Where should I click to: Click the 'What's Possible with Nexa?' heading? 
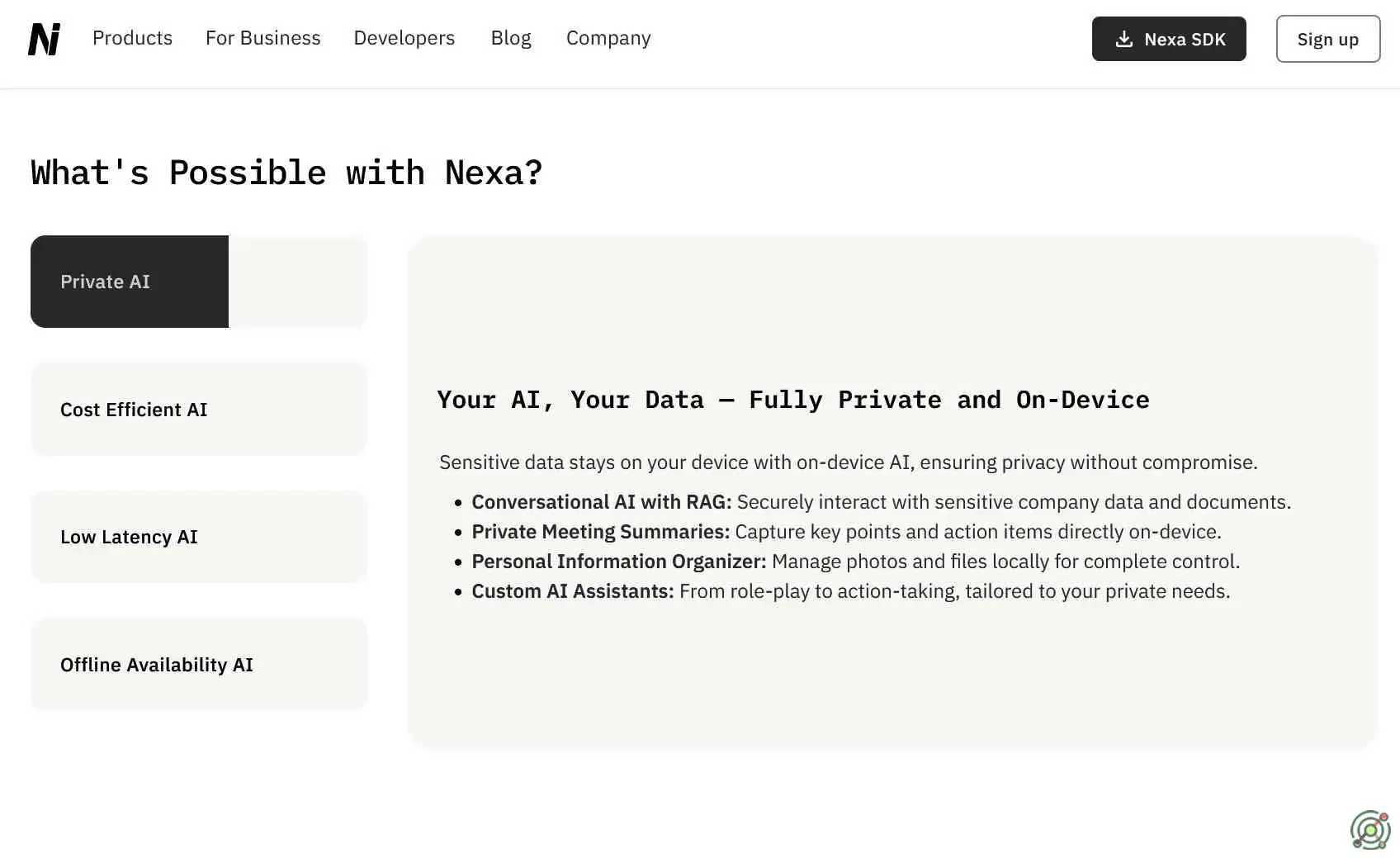[286, 173]
